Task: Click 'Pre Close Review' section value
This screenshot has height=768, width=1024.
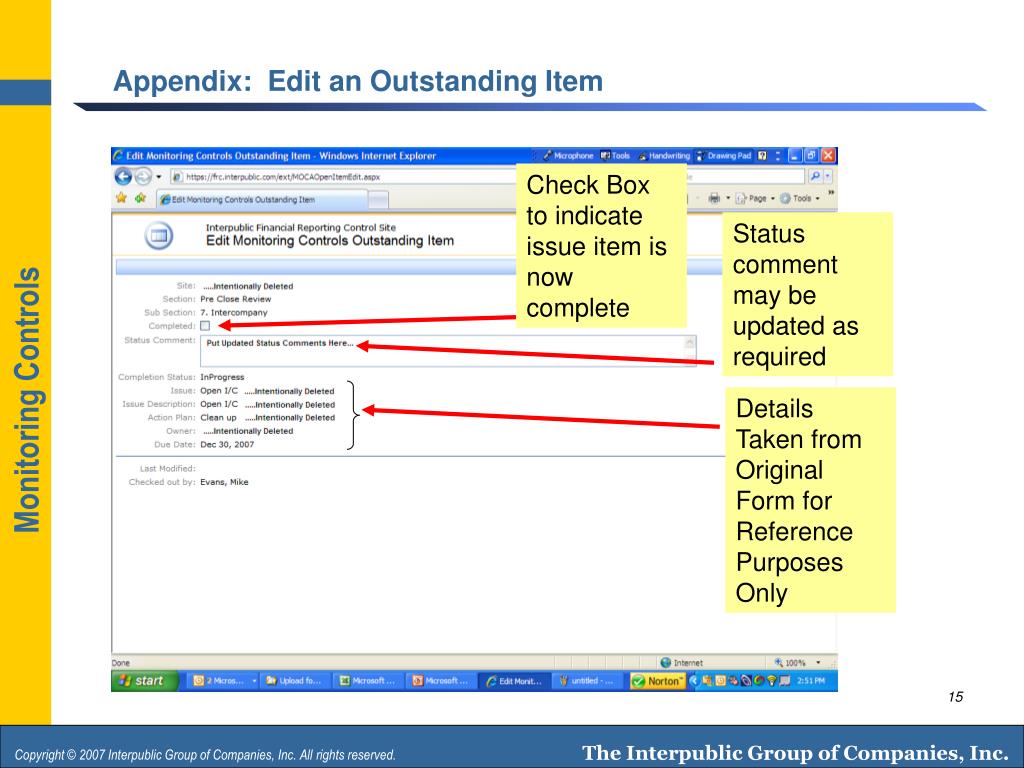Action: click(236, 299)
